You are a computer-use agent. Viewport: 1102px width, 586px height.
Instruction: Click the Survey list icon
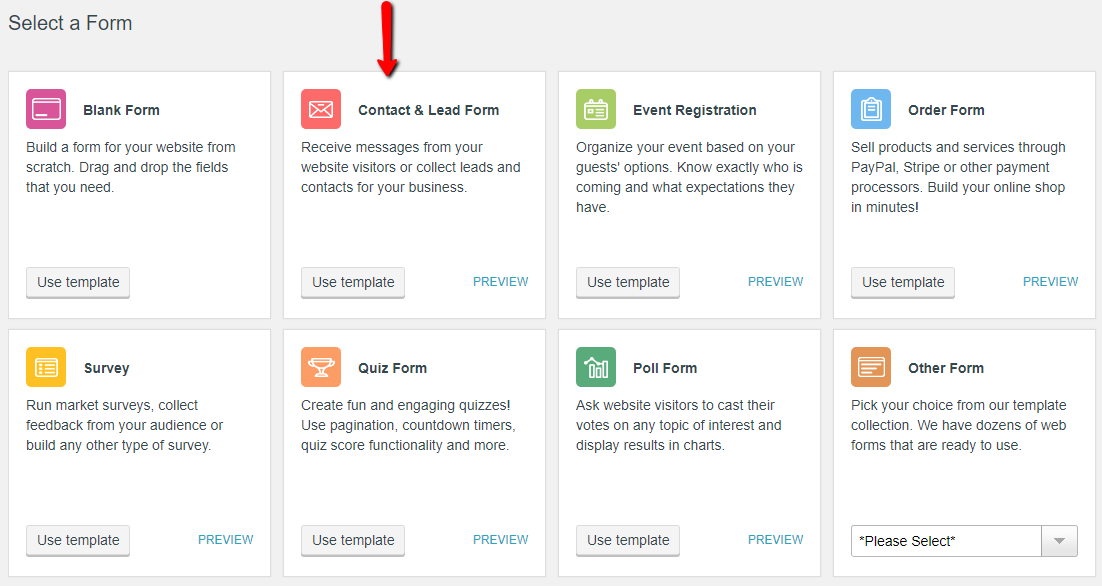[x=45, y=368]
